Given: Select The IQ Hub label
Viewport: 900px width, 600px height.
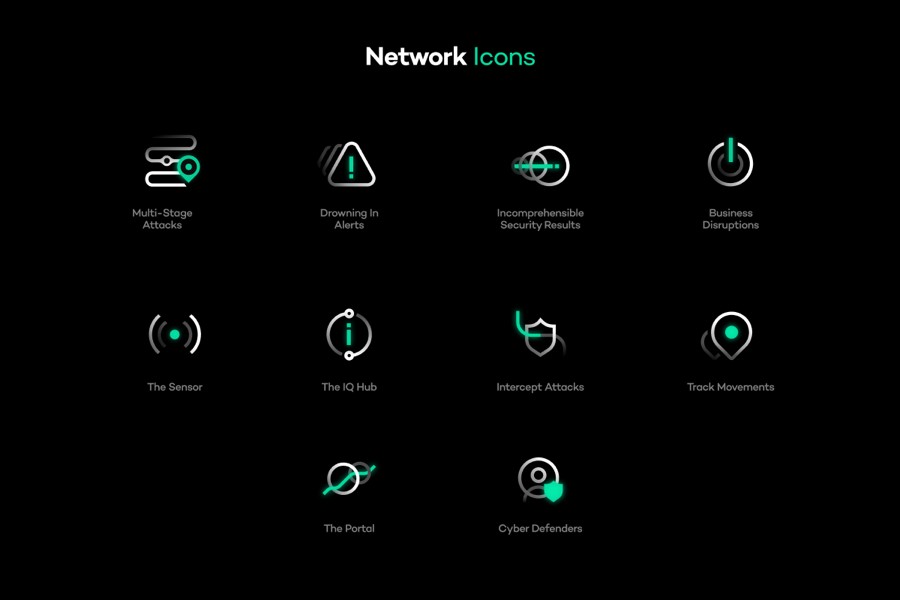Looking at the screenshot, I should pos(349,387).
